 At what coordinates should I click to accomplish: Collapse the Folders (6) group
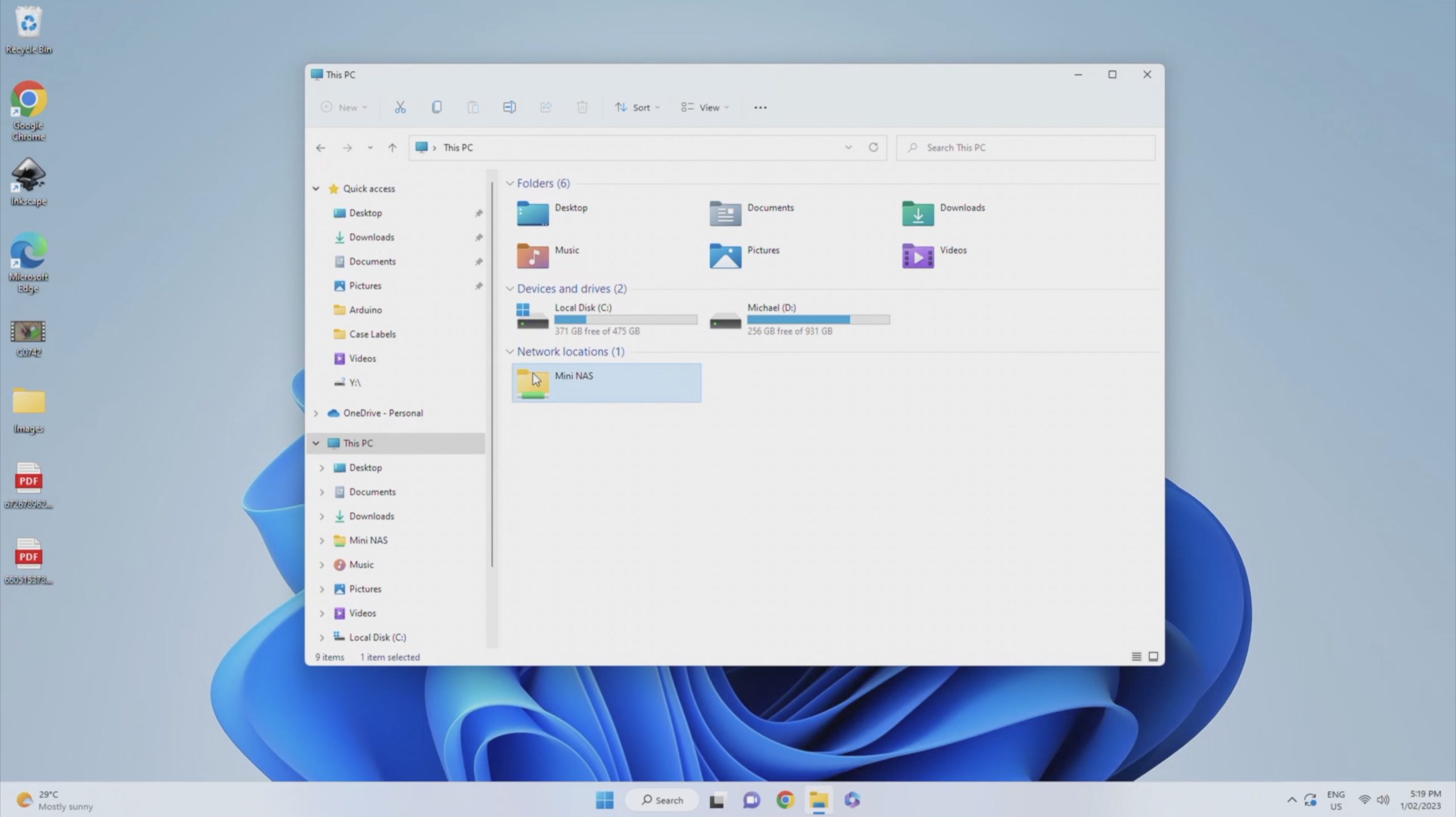pyautogui.click(x=510, y=183)
